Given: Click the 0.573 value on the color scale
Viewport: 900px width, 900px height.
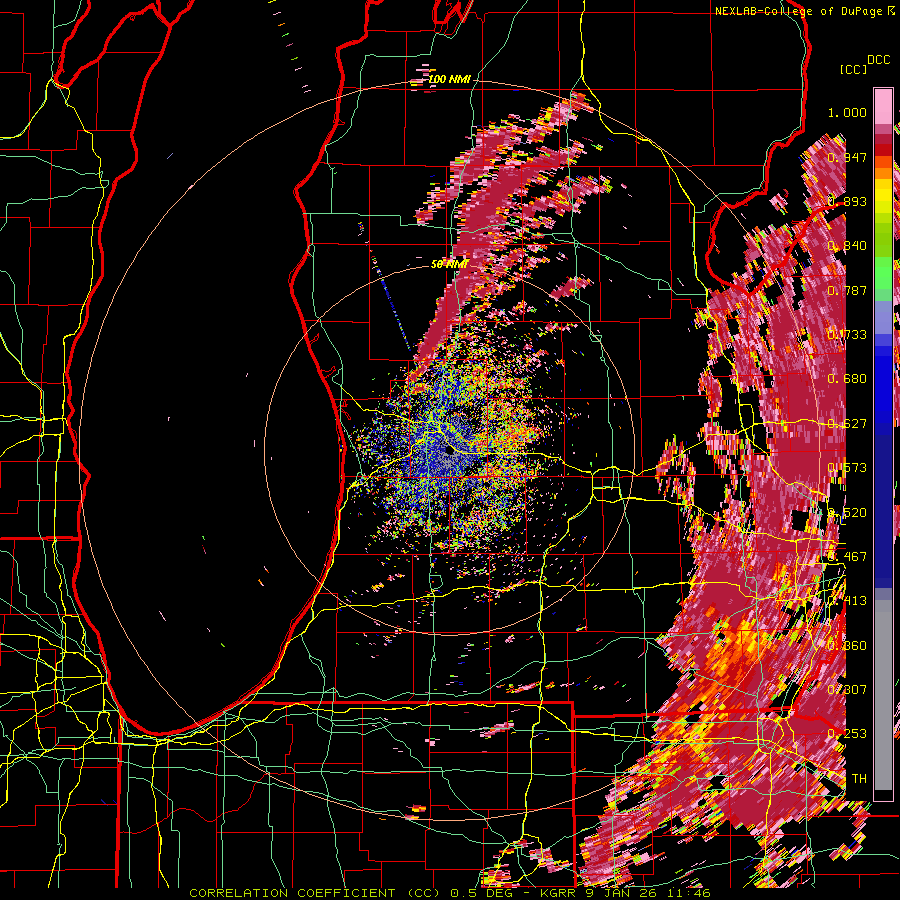Looking at the screenshot, I should click(x=847, y=468).
